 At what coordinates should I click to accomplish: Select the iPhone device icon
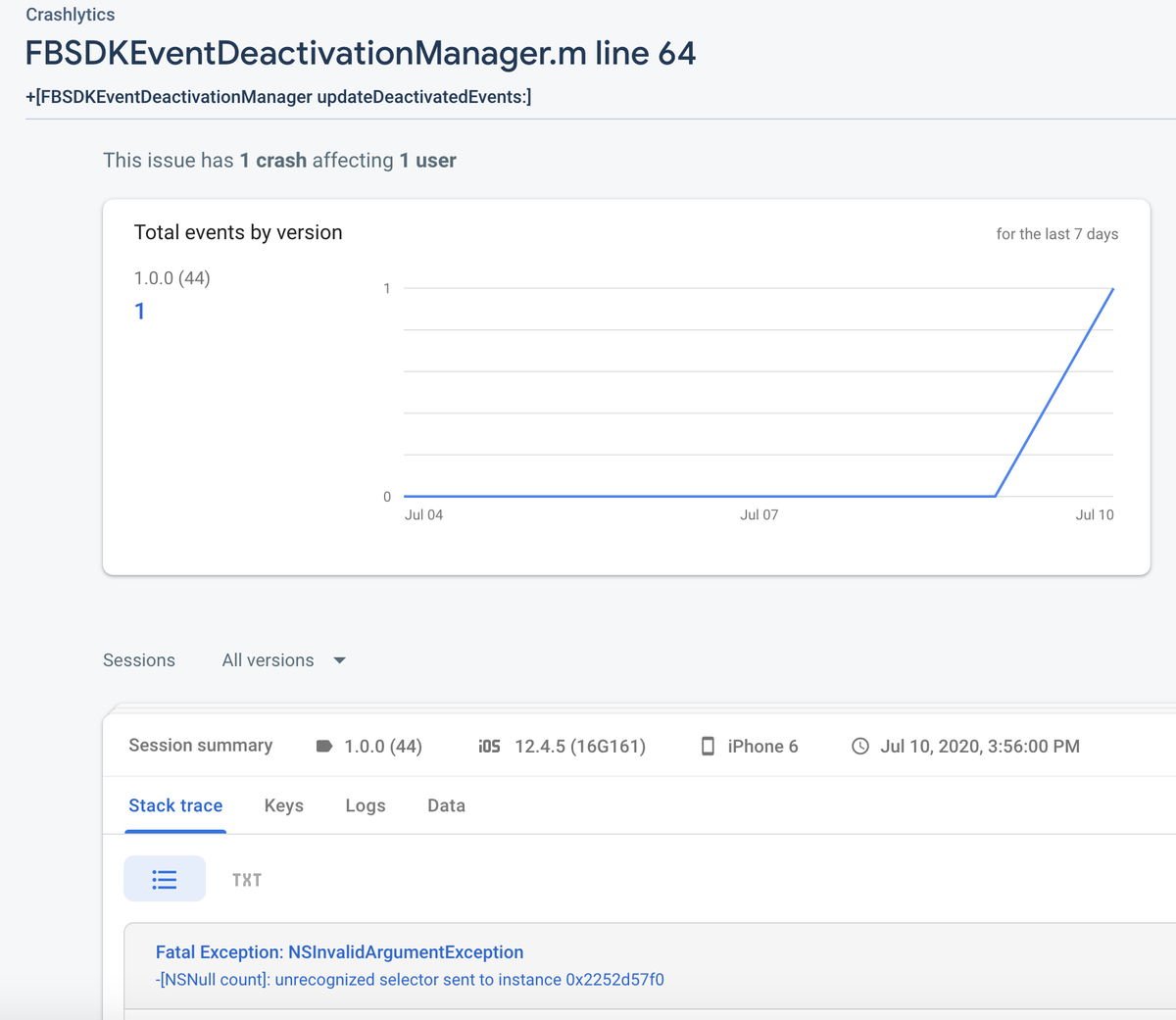[708, 746]
